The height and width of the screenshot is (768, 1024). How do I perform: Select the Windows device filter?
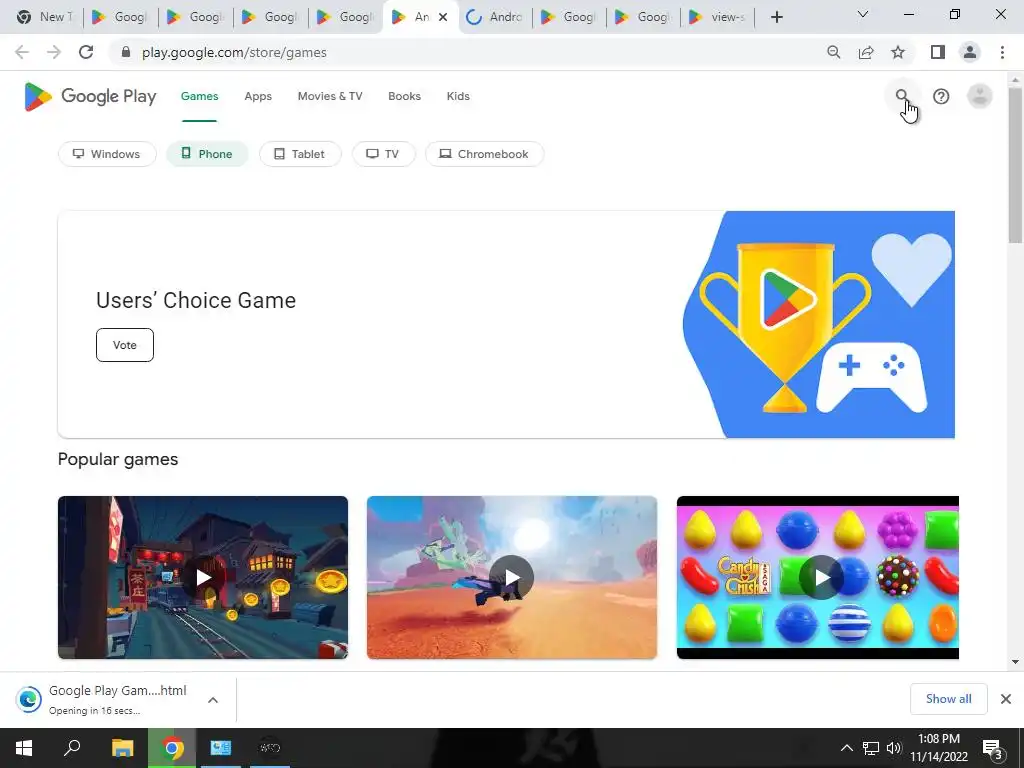pos(107,154)
